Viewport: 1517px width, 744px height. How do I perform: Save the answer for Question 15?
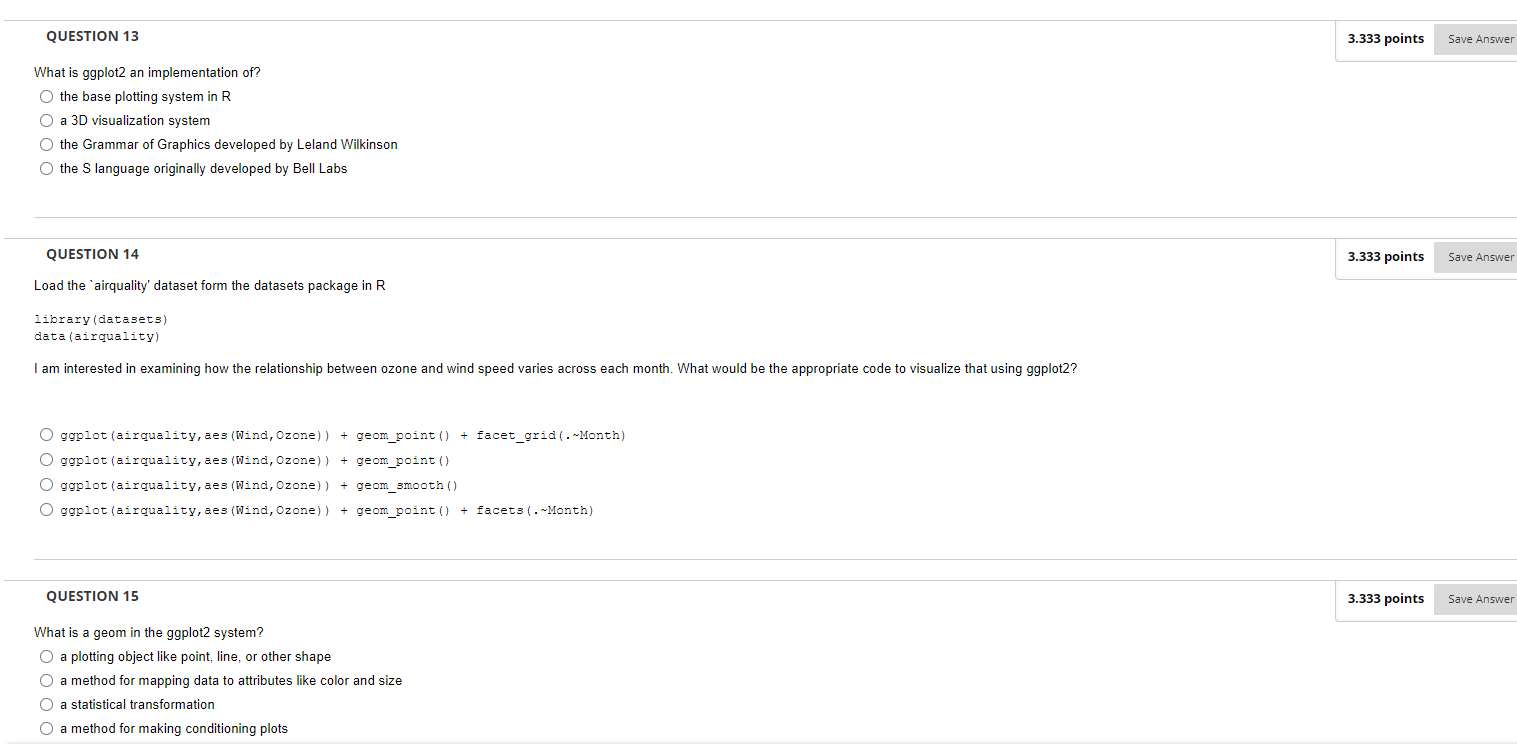[1478, 599]
